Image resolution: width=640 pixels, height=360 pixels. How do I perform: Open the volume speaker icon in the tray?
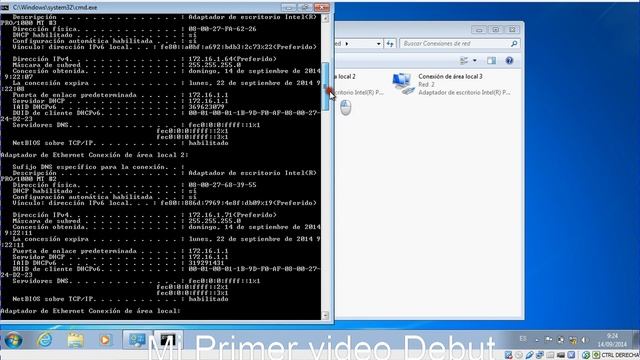[x=584, y=339]
